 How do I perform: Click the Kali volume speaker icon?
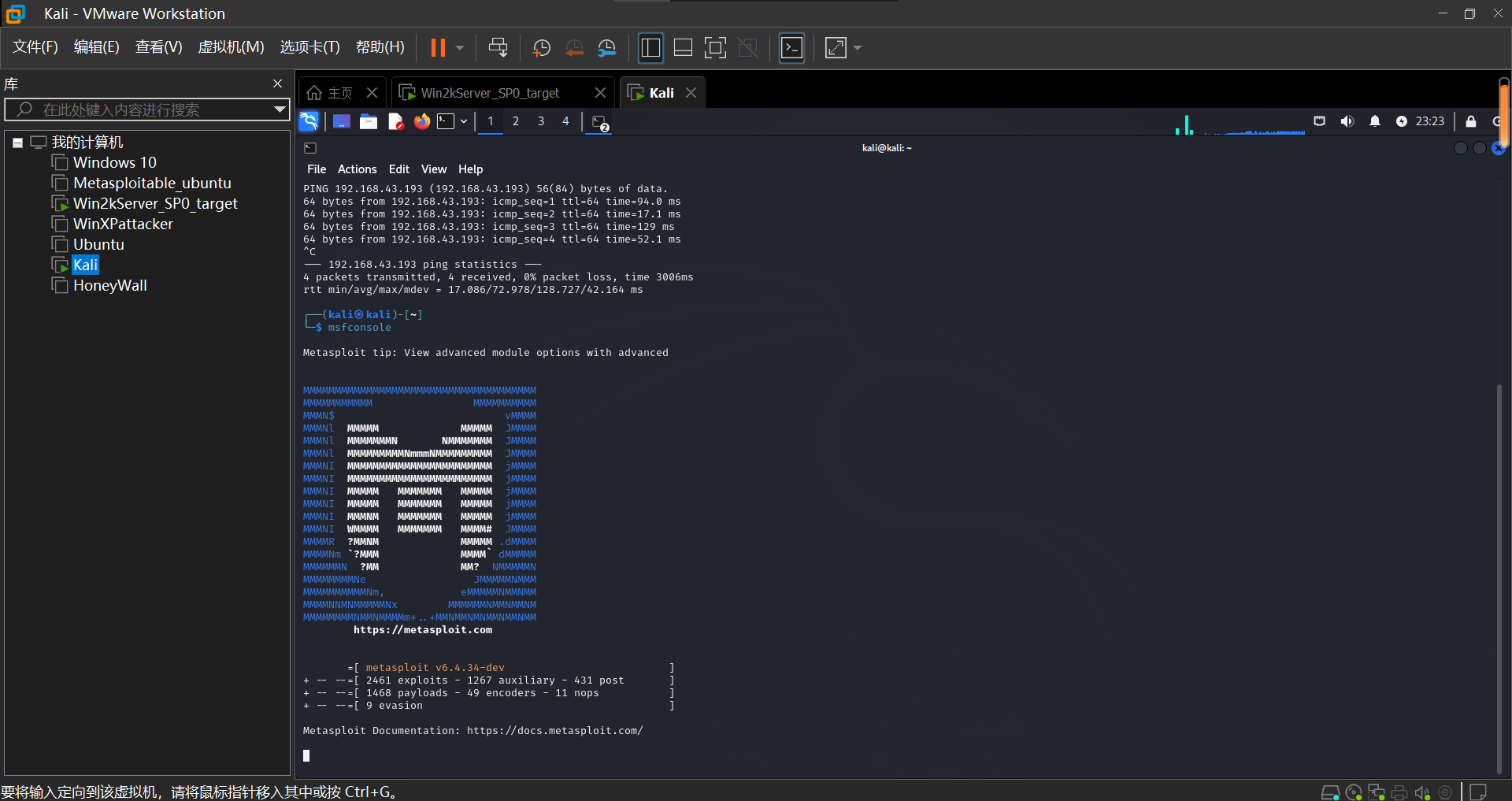[1347, 121]
